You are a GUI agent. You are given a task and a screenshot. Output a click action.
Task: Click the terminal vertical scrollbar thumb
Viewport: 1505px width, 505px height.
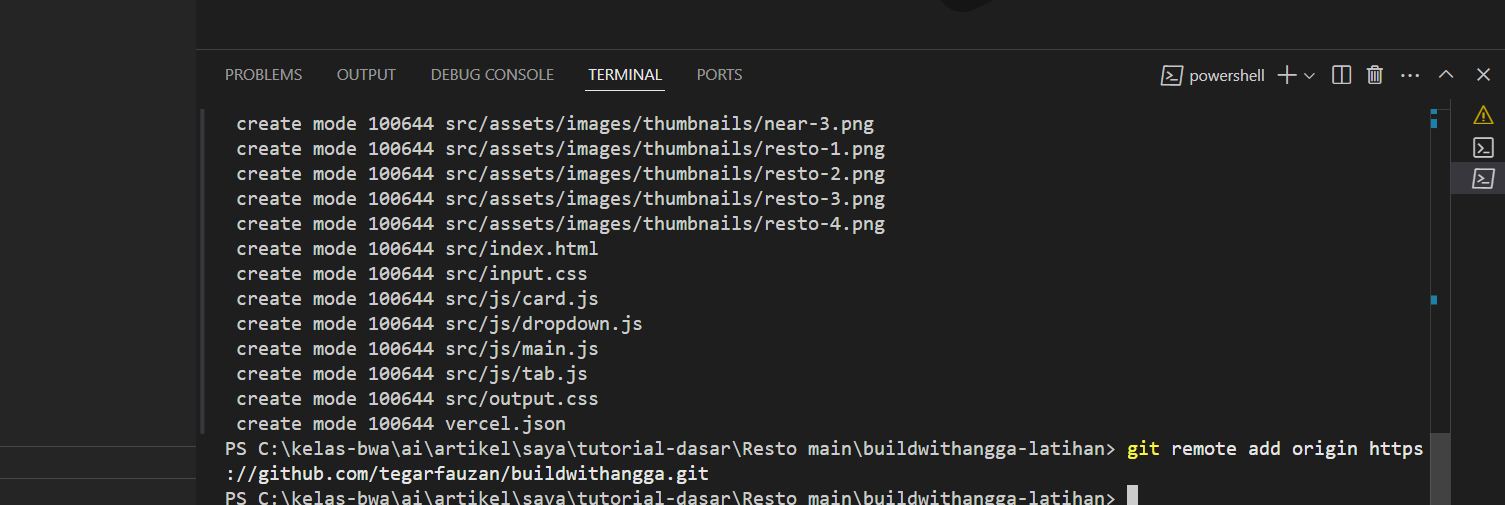[1440, 469]
